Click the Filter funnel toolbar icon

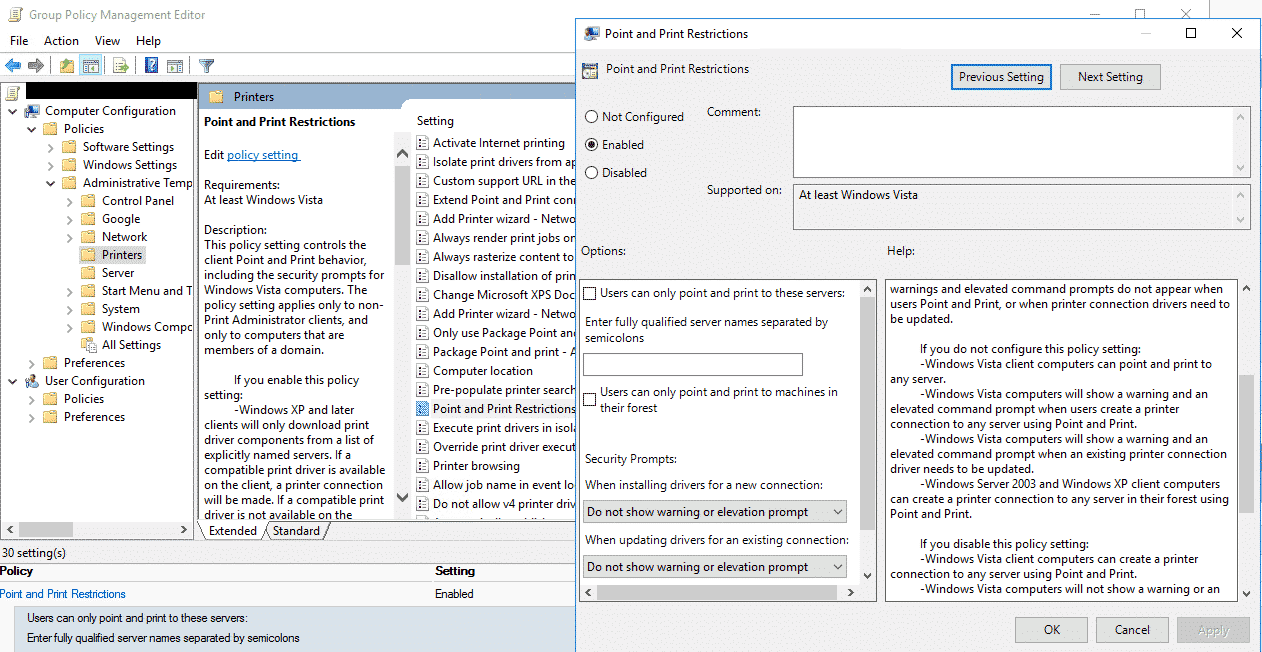(x=206, y=66)
